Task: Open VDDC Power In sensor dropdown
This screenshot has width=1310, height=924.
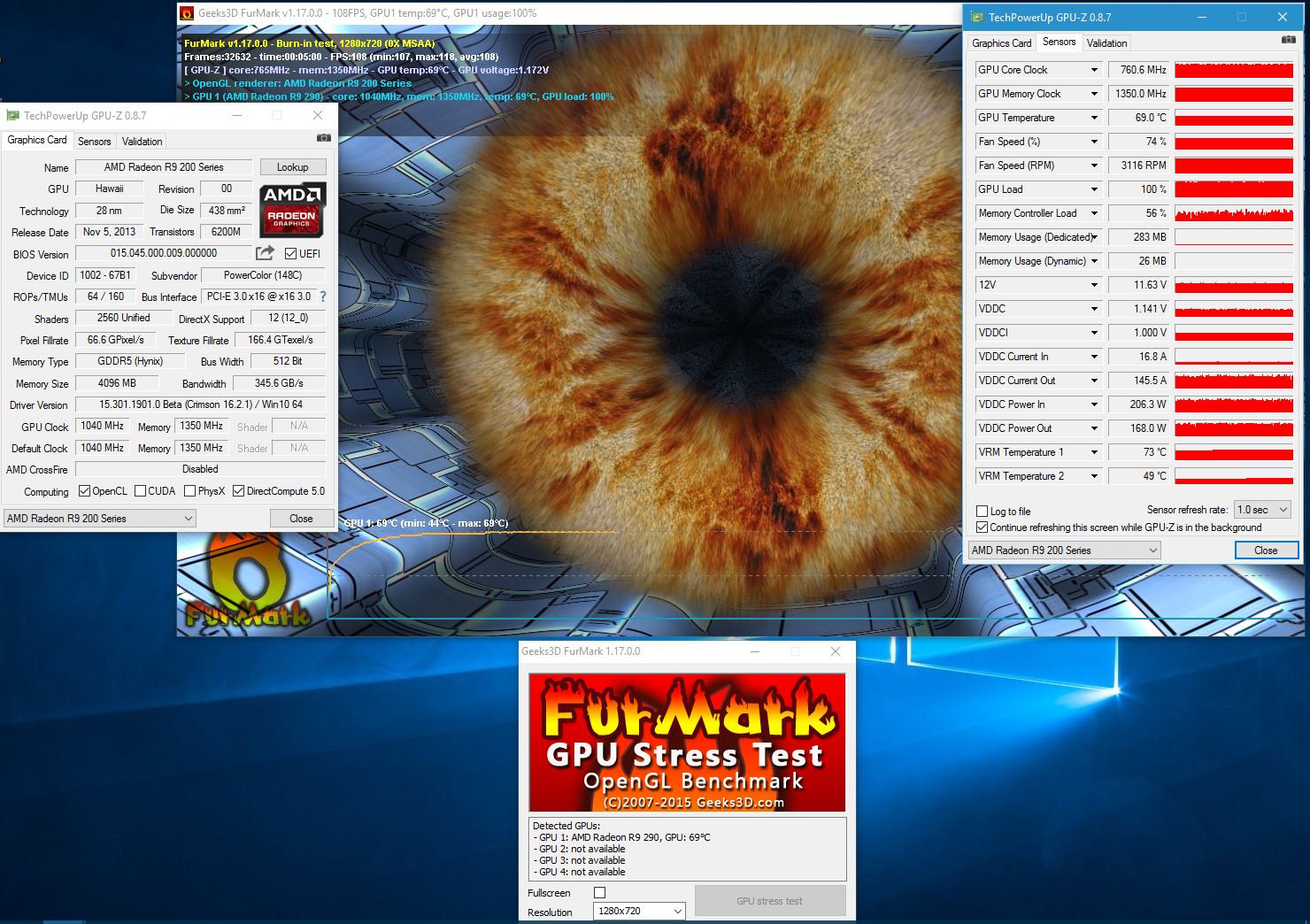Action: pos(1094,404)
